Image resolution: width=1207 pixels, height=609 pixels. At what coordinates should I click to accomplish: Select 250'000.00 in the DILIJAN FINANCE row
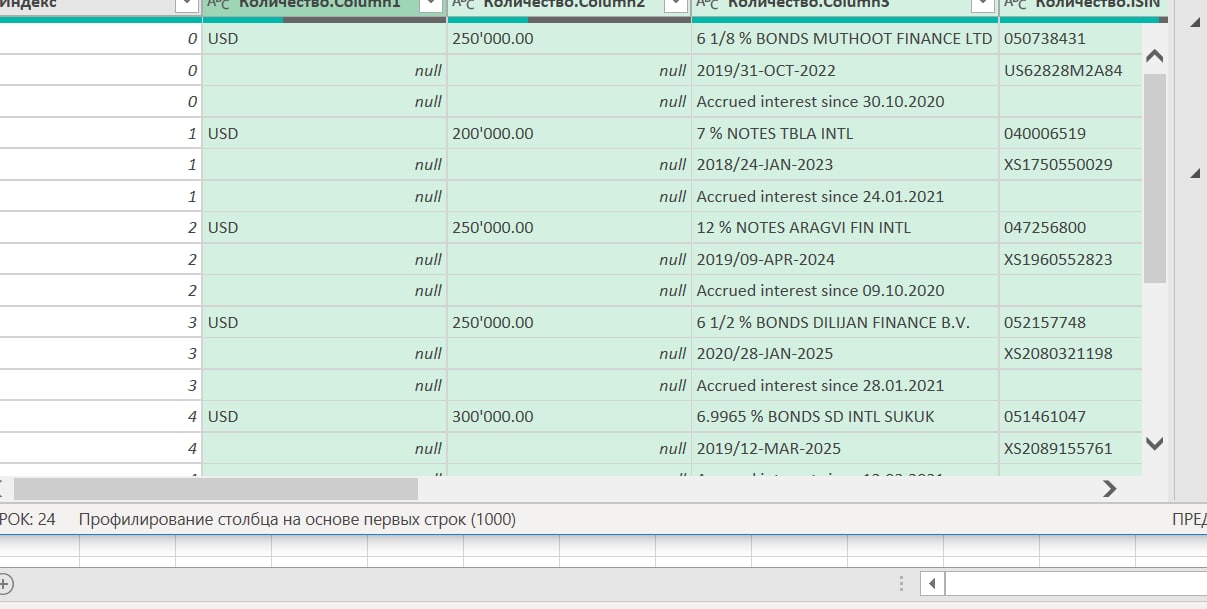[569, 323]
